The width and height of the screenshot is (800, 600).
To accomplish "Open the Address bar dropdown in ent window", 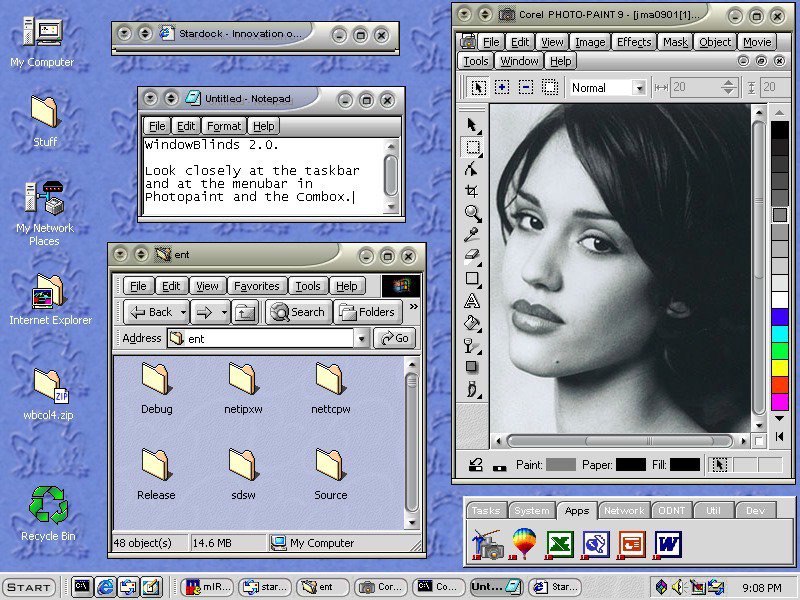I will point(361,338).
